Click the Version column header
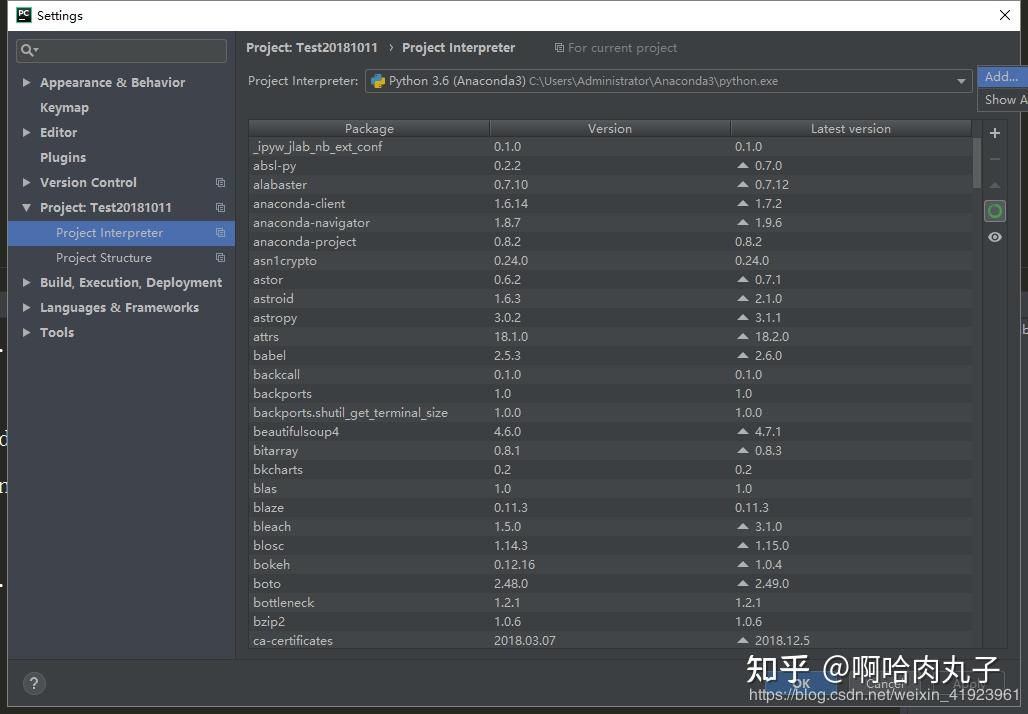The height and width of the screenshot is (714, 1028). (610, 129)
